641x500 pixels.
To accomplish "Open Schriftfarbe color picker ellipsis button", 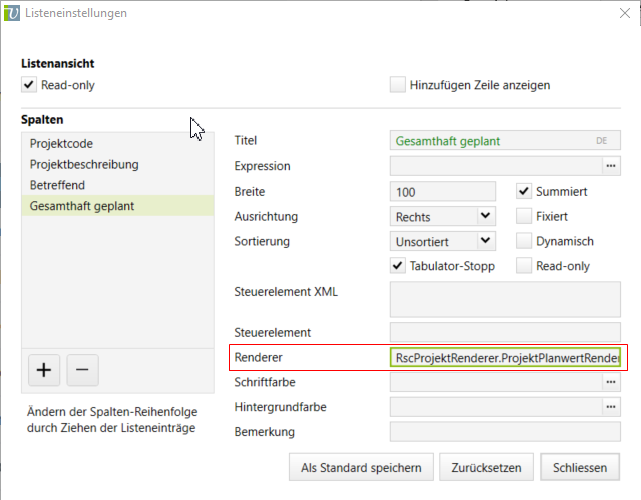I will point(610,382).
